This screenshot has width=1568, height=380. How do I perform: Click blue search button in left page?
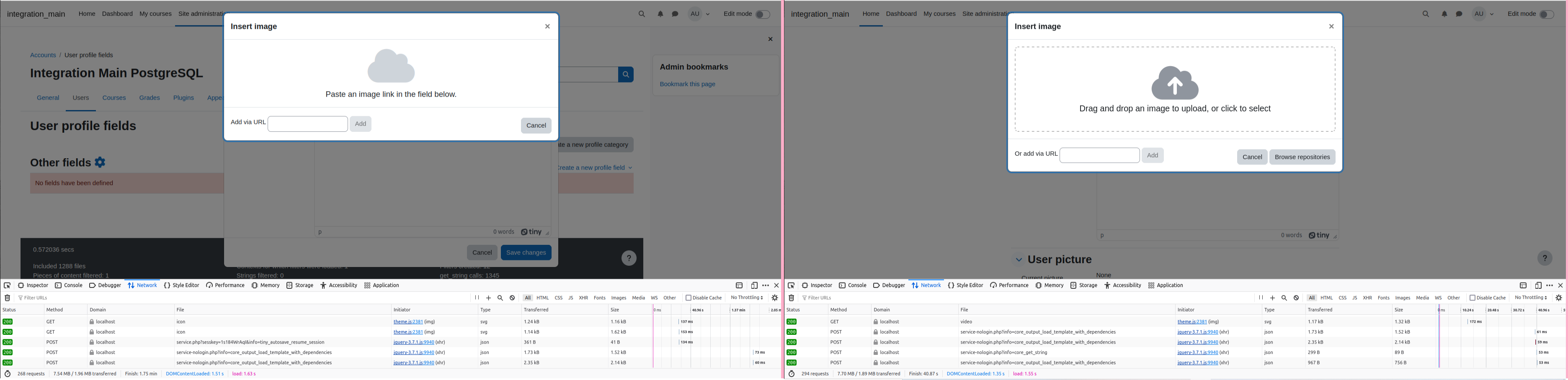point(626,75)
